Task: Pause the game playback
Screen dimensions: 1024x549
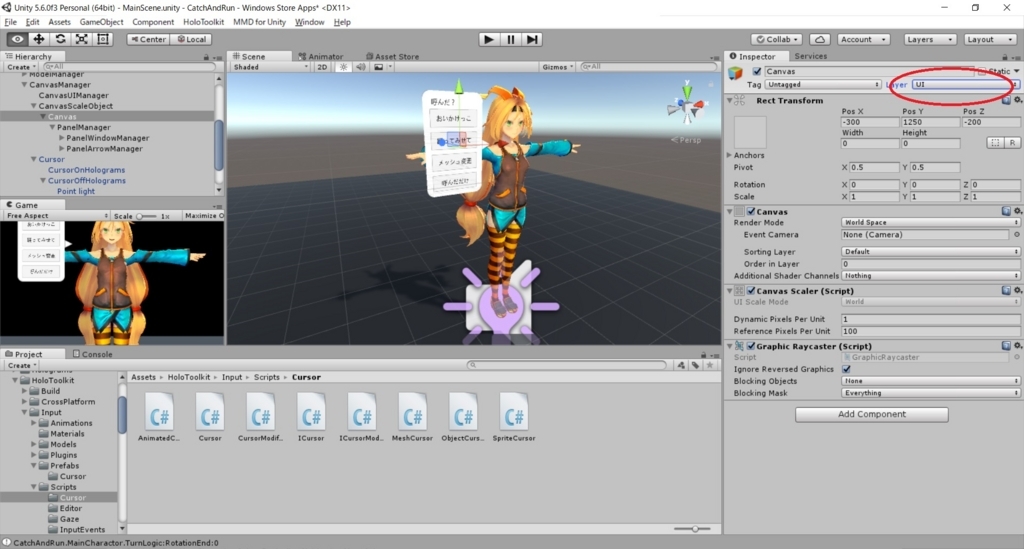Action: pos(510,39)
